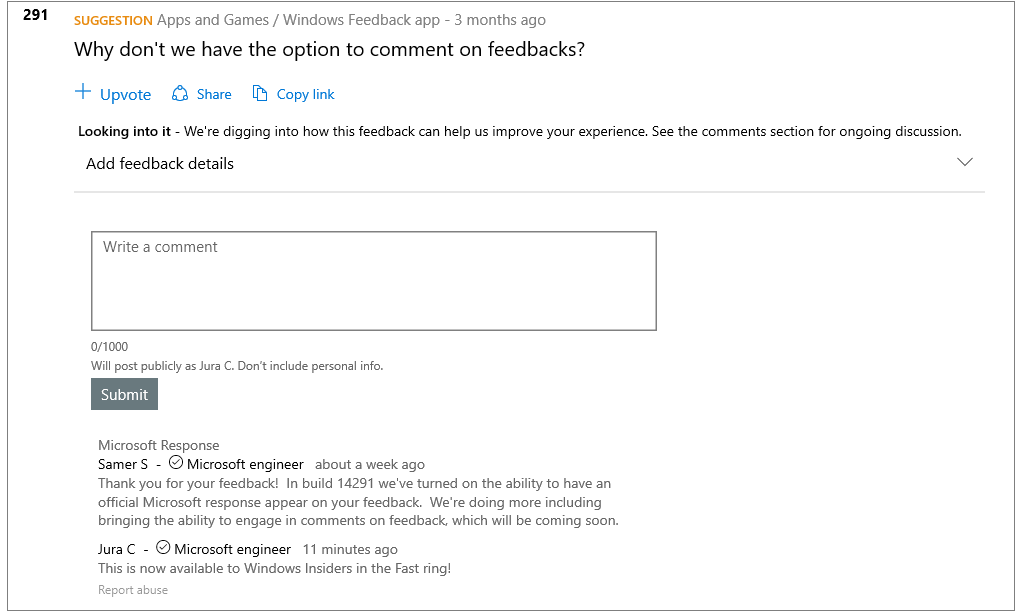This screenshot has width=1021, height=615.
Task: Submit the comment with the Submit button
Action: tap(124, 394)
